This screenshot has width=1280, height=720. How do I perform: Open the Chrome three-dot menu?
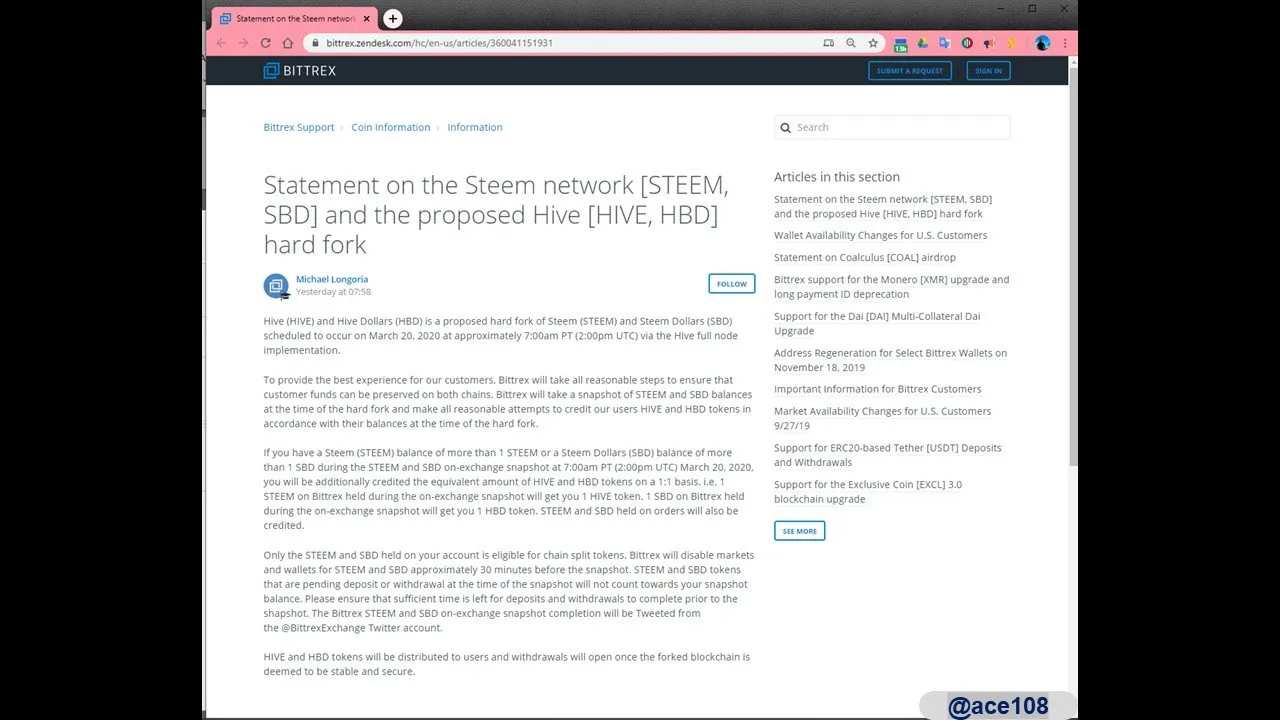[1065, 43]
